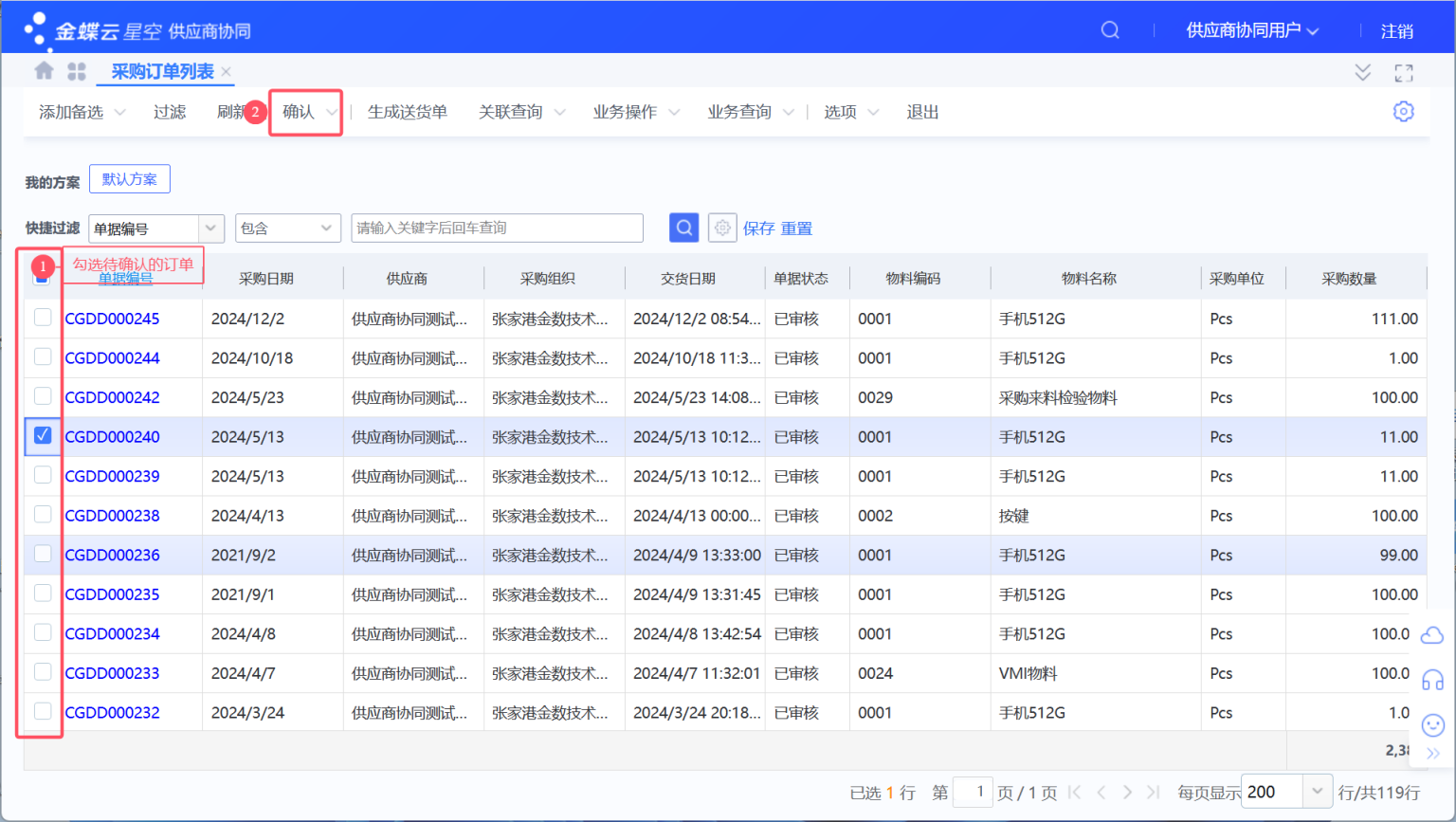Image resolution: width=1456 pixels, height=822 pixels.
Task: Open the 业务操作 menu
Action: (x=628, y=111)
